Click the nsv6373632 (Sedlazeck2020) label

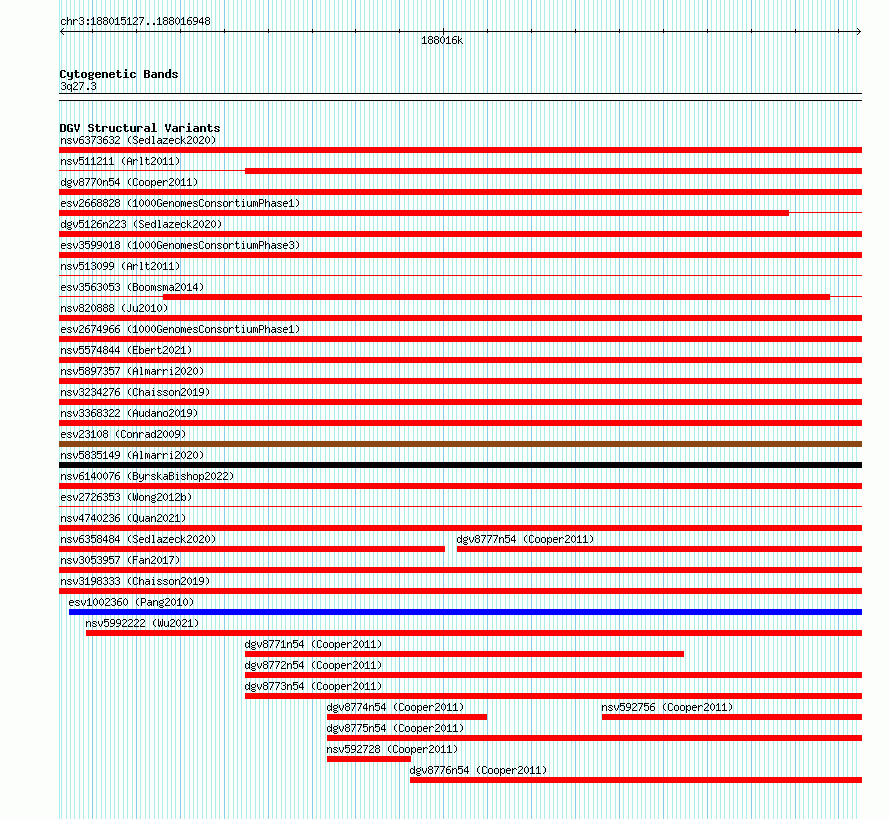(x=138, y=140)
